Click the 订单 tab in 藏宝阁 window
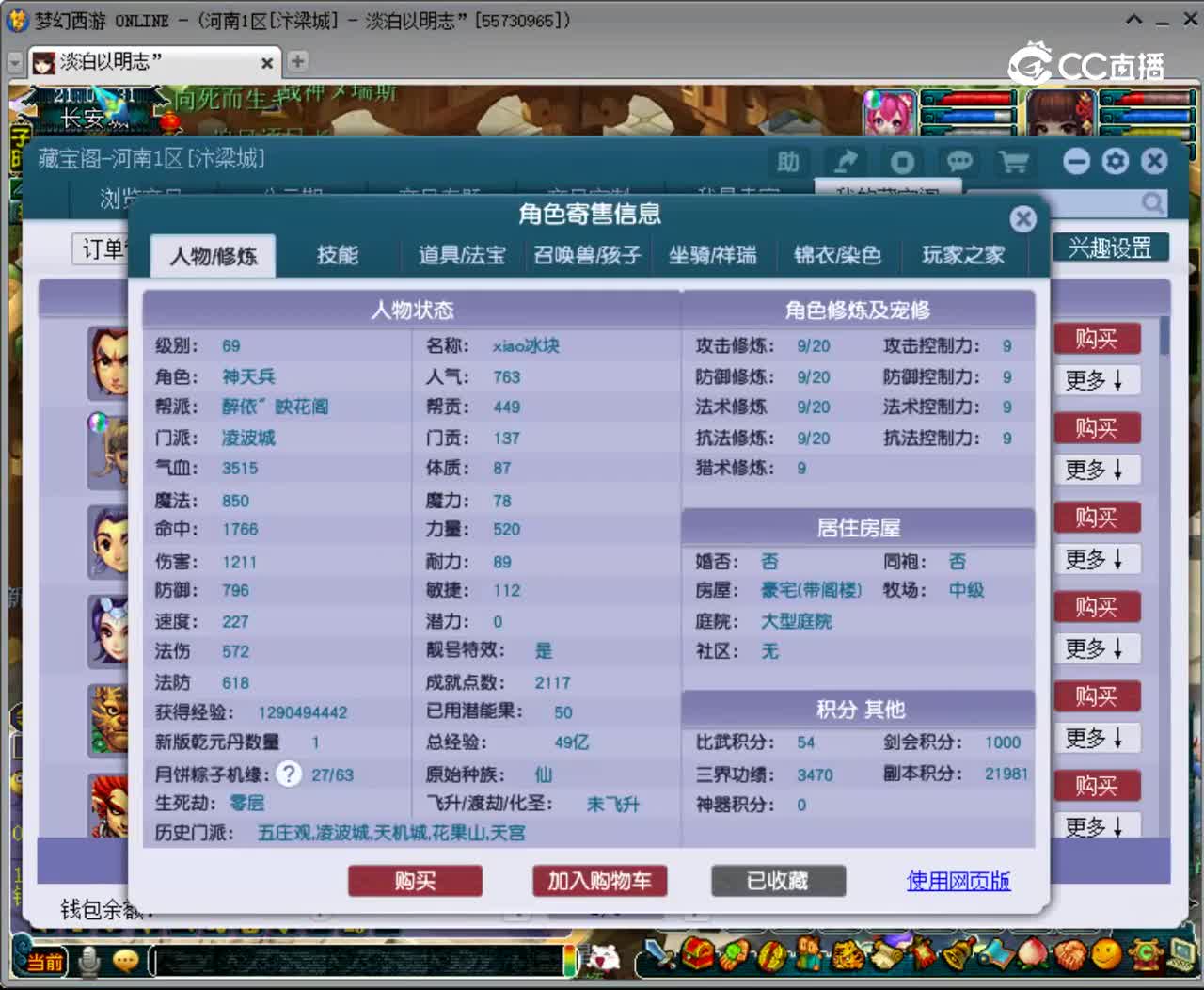Image resolution: width=1204 pixels, height=990 pixels. 102,249
